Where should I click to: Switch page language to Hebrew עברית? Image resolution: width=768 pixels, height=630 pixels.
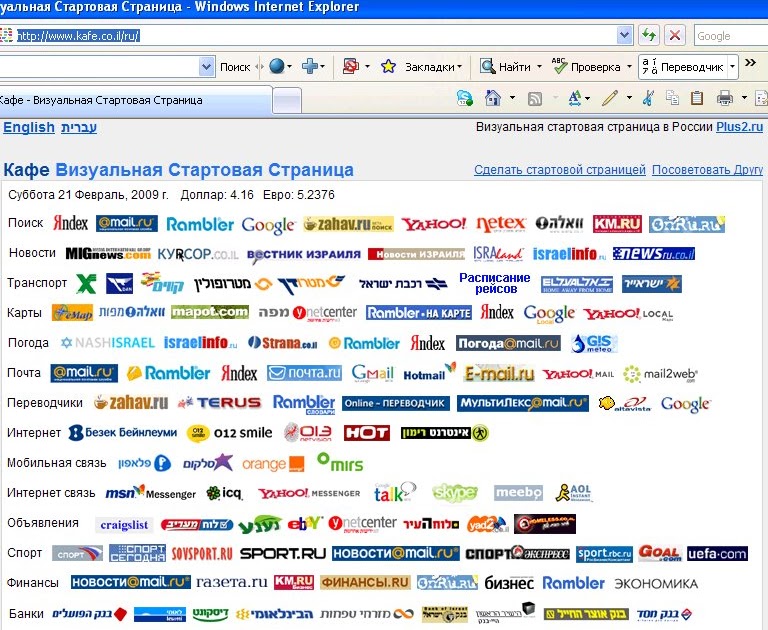pyautogui.click(x=79, y=127)
